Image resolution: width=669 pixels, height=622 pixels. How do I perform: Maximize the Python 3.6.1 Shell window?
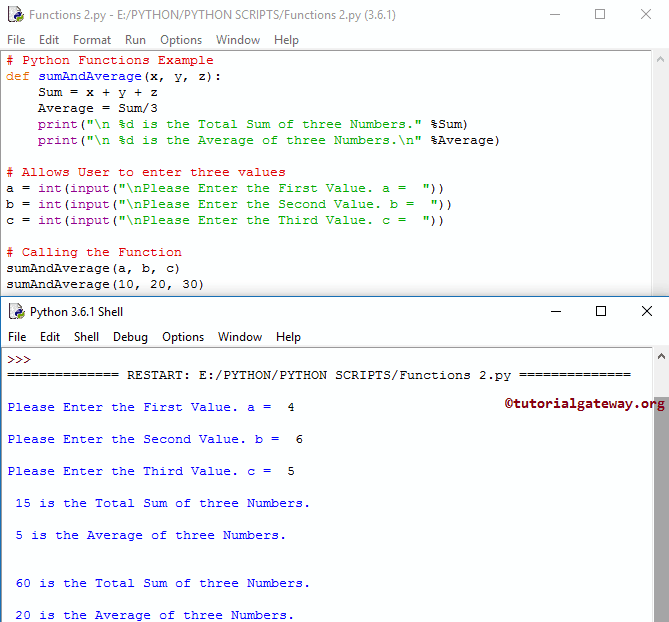[x=601, y=311]
